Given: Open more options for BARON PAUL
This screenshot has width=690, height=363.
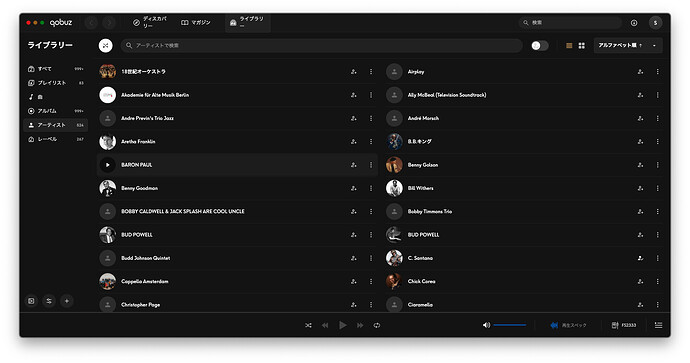Looking at the screenshot, I should click(371, 165).
